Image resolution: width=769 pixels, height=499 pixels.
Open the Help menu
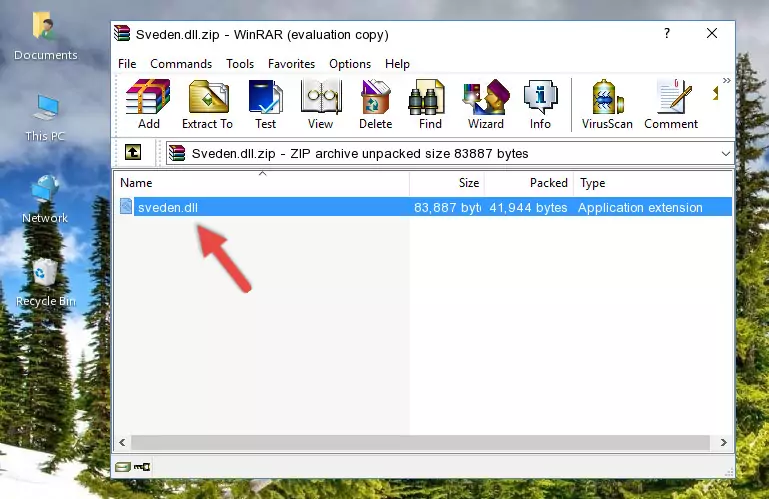397,64
